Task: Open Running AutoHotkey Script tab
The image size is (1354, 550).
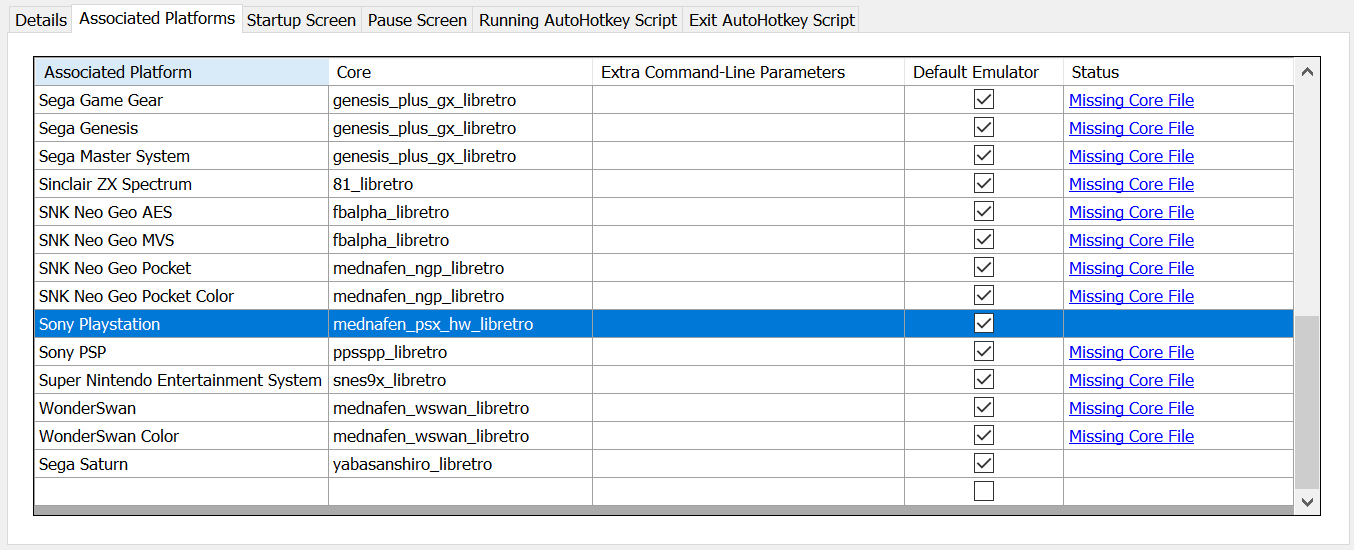Action: [578, 20]
